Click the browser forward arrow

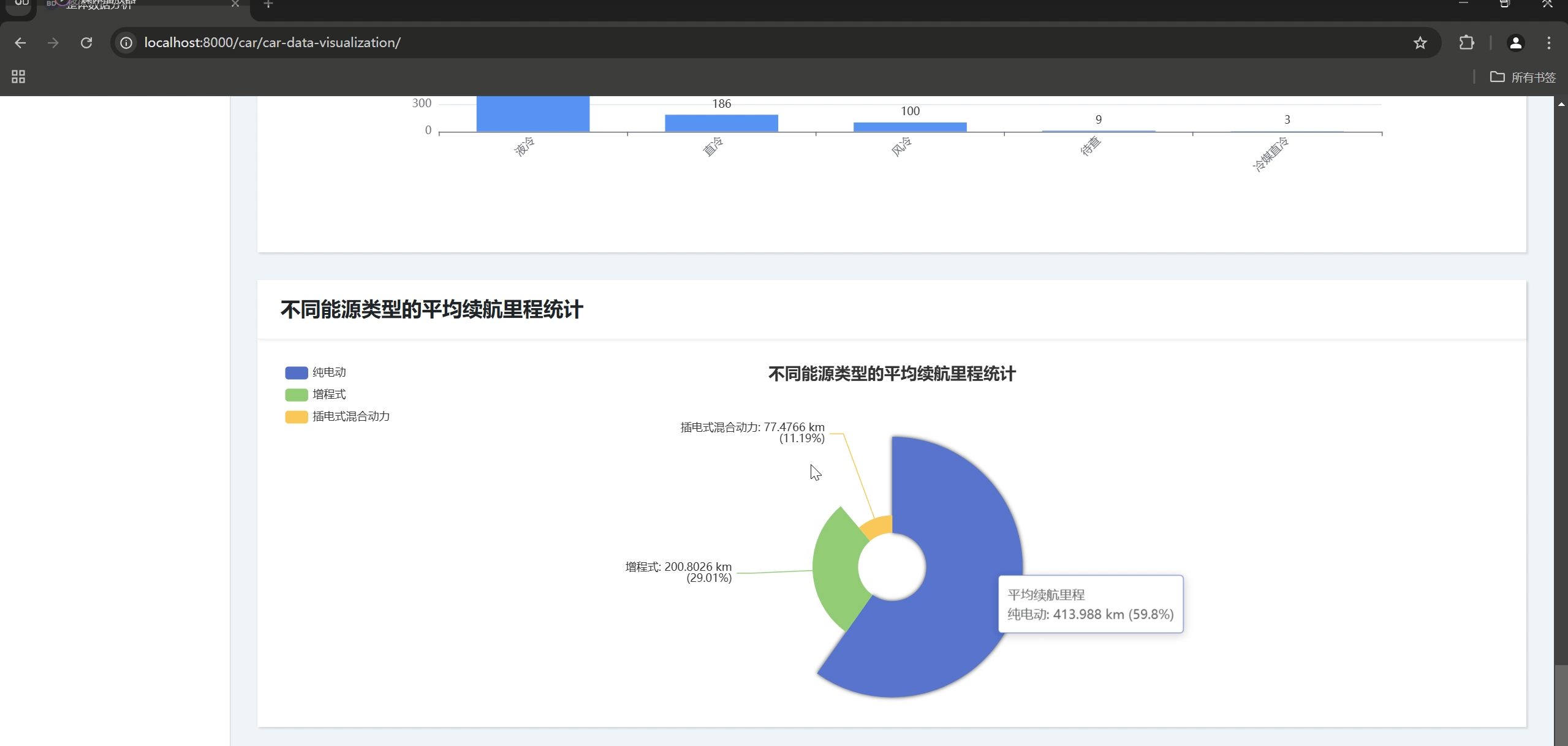pos(53,43)
